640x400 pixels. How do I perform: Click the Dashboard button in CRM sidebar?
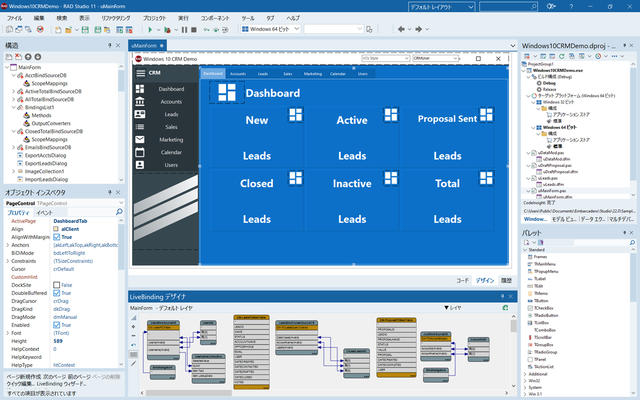(x=171, y=89)
